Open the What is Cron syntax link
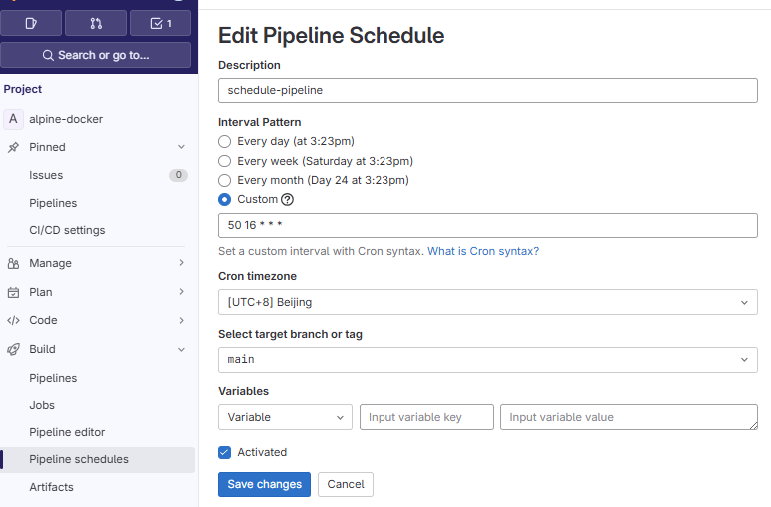 [x=483, y=251]
